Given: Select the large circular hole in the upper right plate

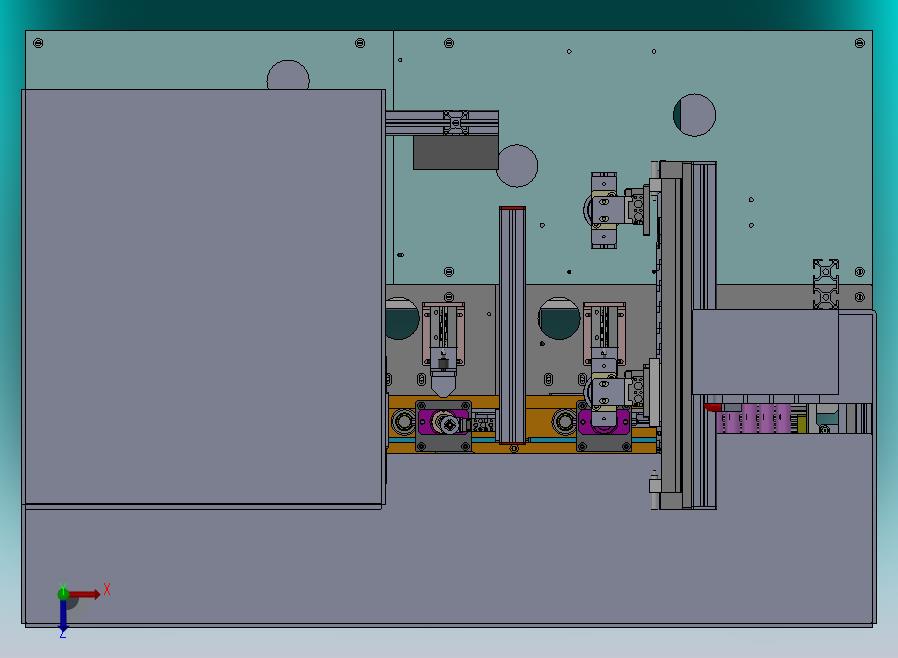Looking at the screenshot, I should (694, 115).
